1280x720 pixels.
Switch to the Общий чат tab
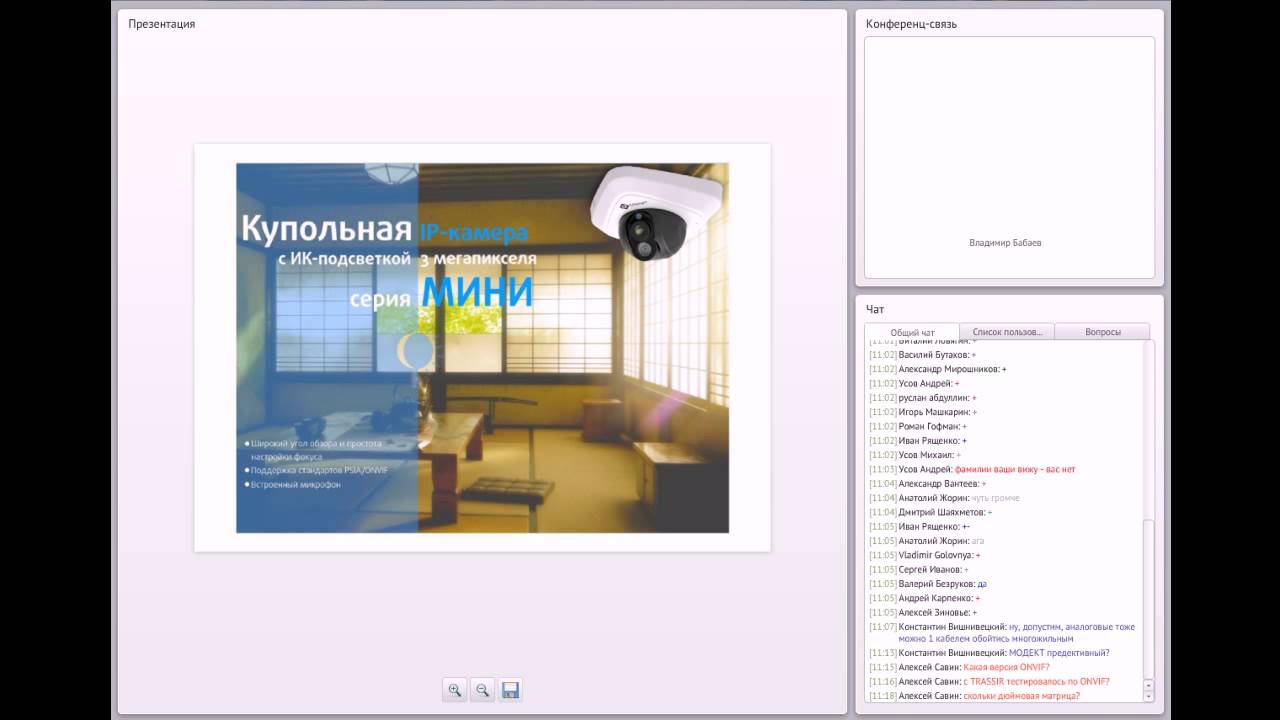coord(912,332)
